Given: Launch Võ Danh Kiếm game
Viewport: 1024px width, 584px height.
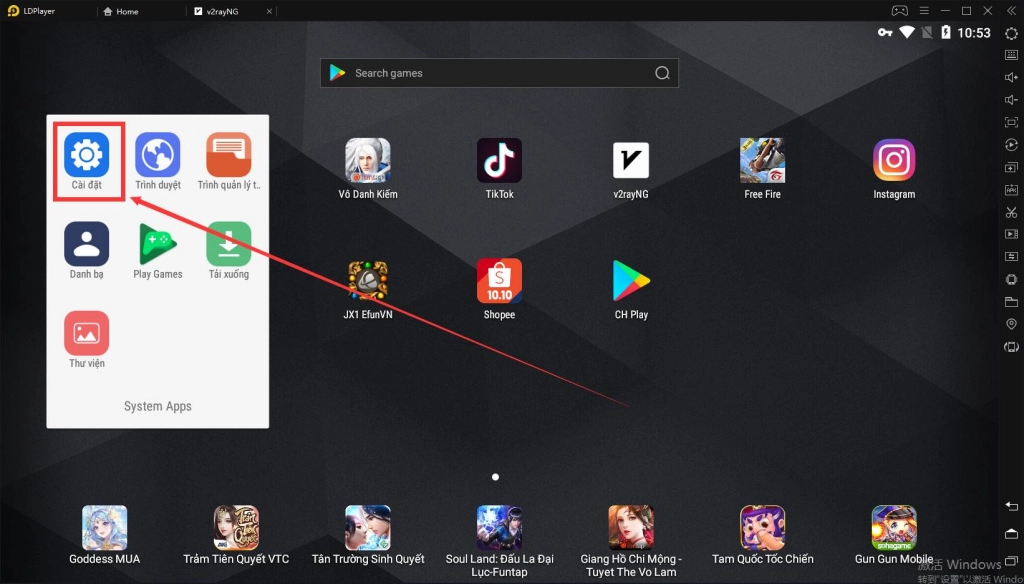Looking at the screenshot, I should [x=368, y=160].
